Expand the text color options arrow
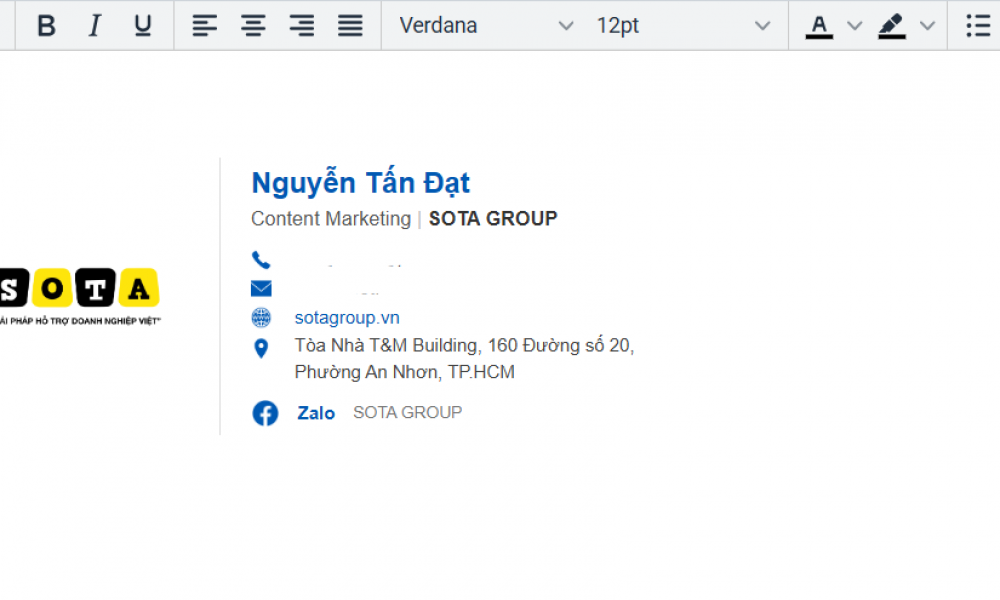Image resolution: width=1000 pixels, height=600 pixels. coord(855,26)
